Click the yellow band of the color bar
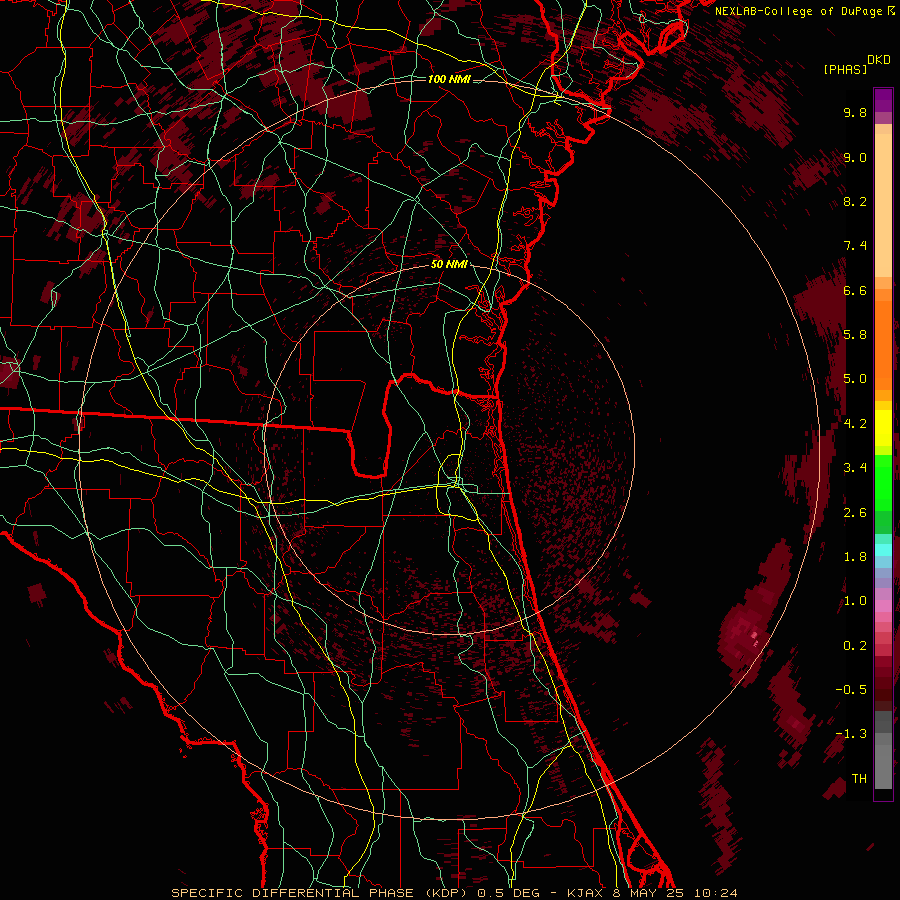Screen dimensions: 900x900 tap(883, 428)
